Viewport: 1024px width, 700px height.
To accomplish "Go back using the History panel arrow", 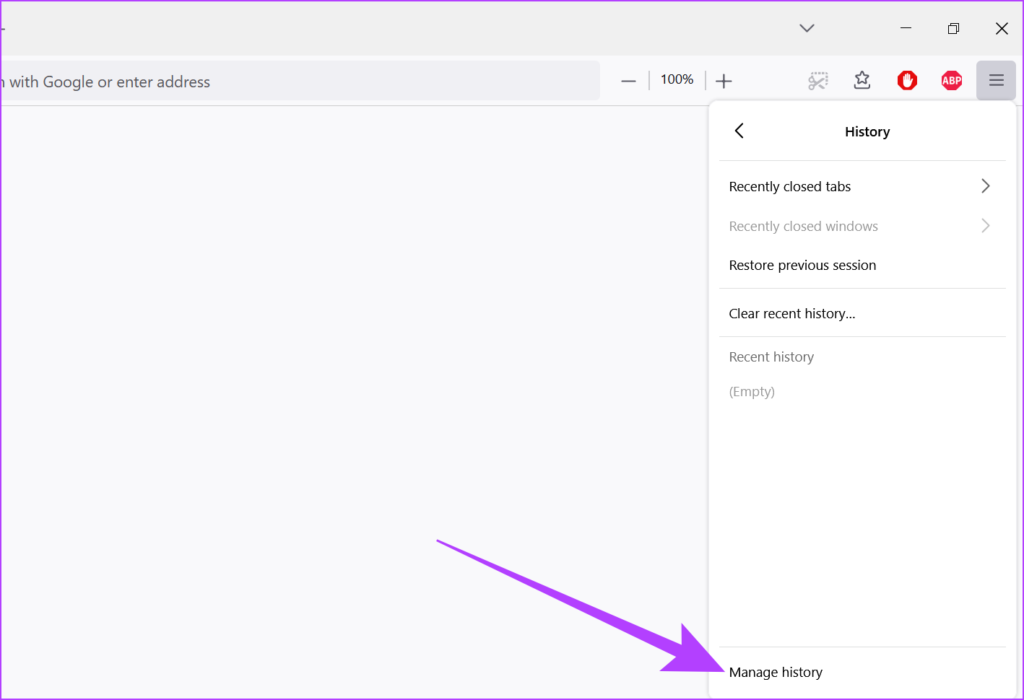I will (739, 130).
